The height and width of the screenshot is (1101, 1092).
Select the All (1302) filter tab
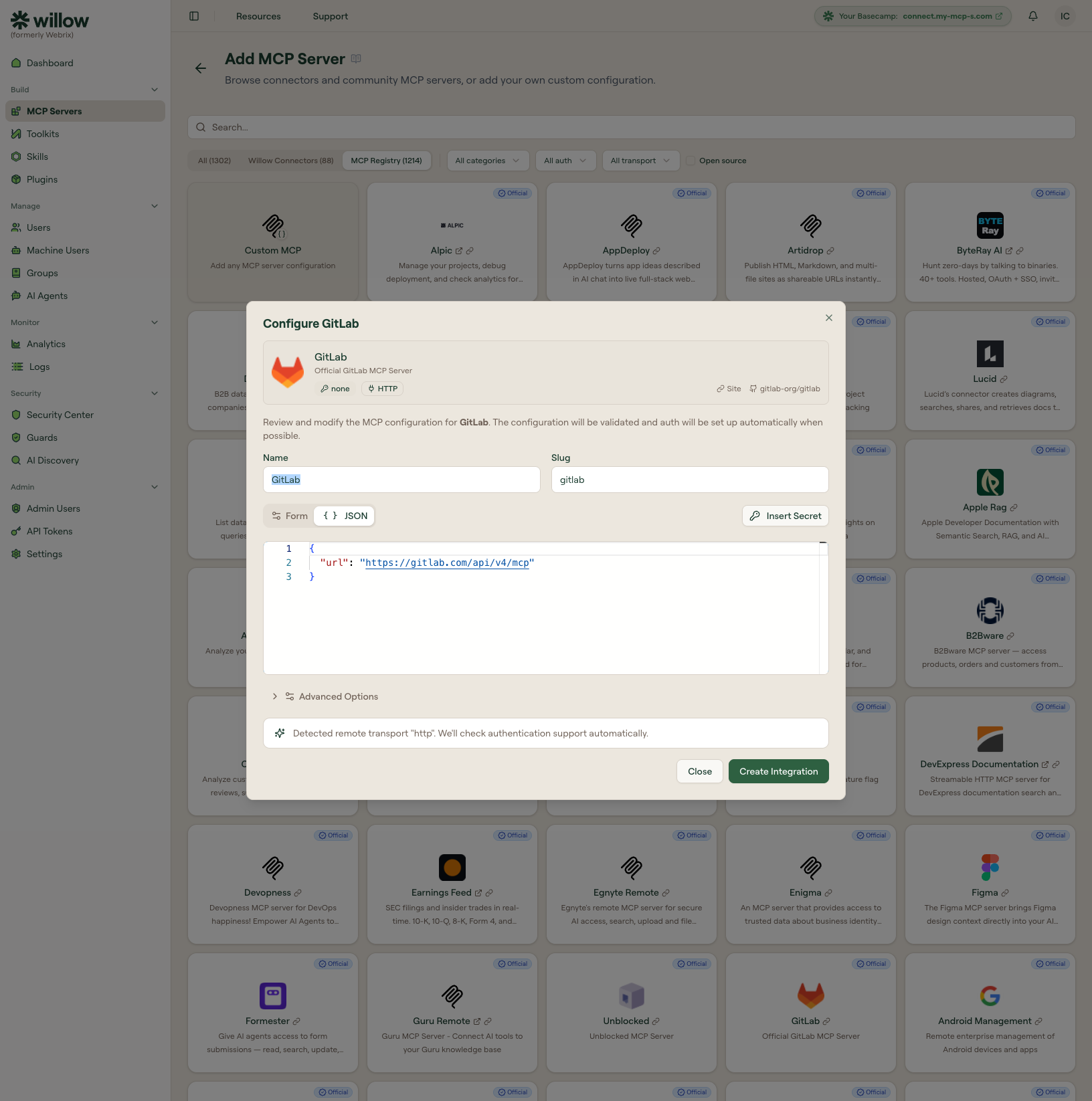(x=214, y=161)
